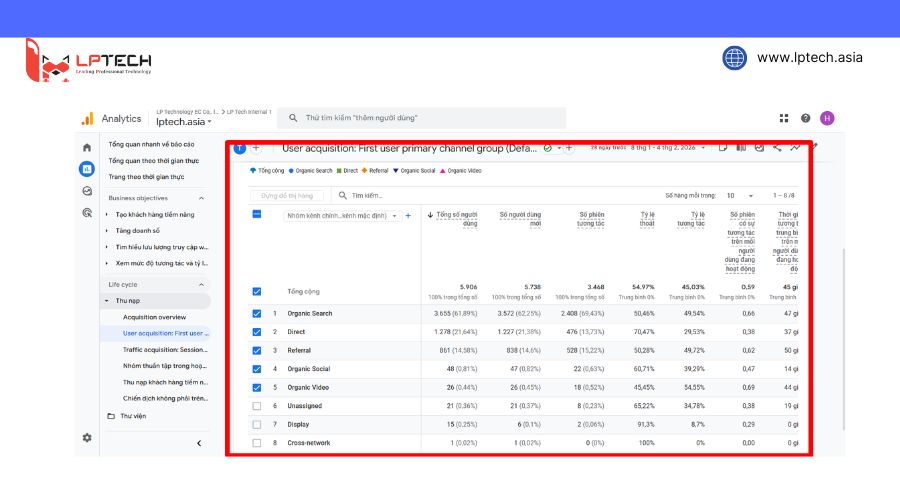Uncheck the Organic Search checkbox

coord(257,313)
